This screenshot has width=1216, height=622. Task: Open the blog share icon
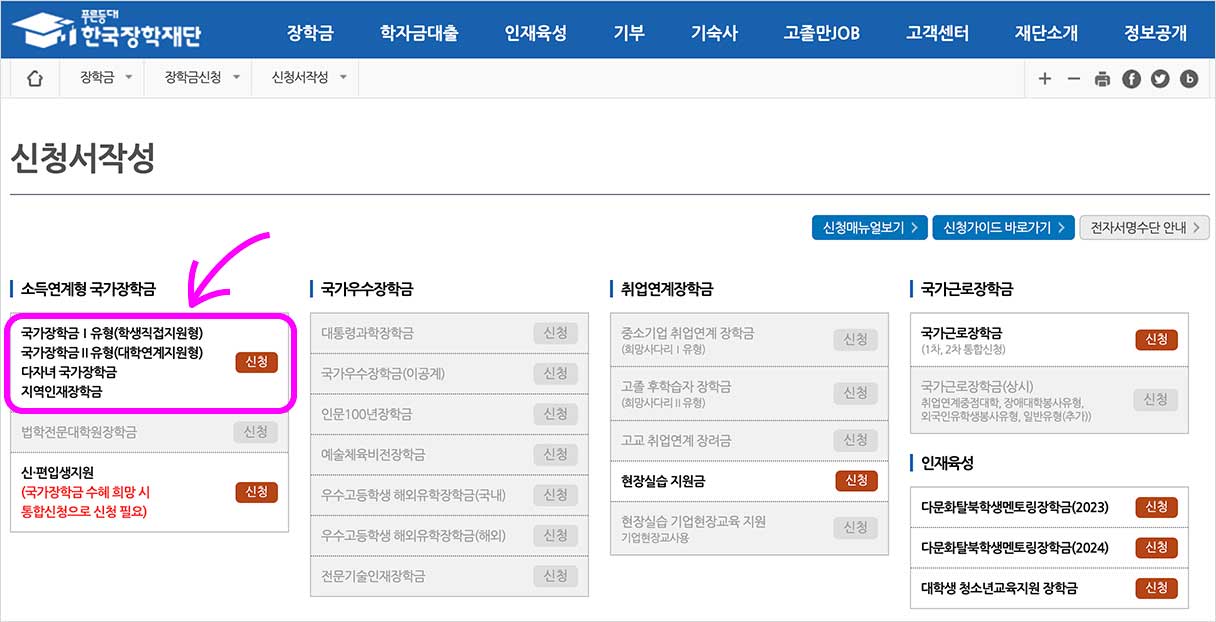[x=1189, y=77]
